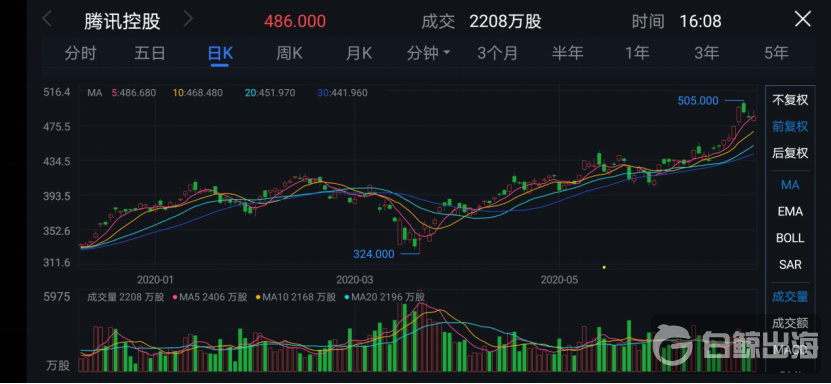
Task: Select 前复权 adjustment option
Action: pyautogui.click(x=790, y=127)
